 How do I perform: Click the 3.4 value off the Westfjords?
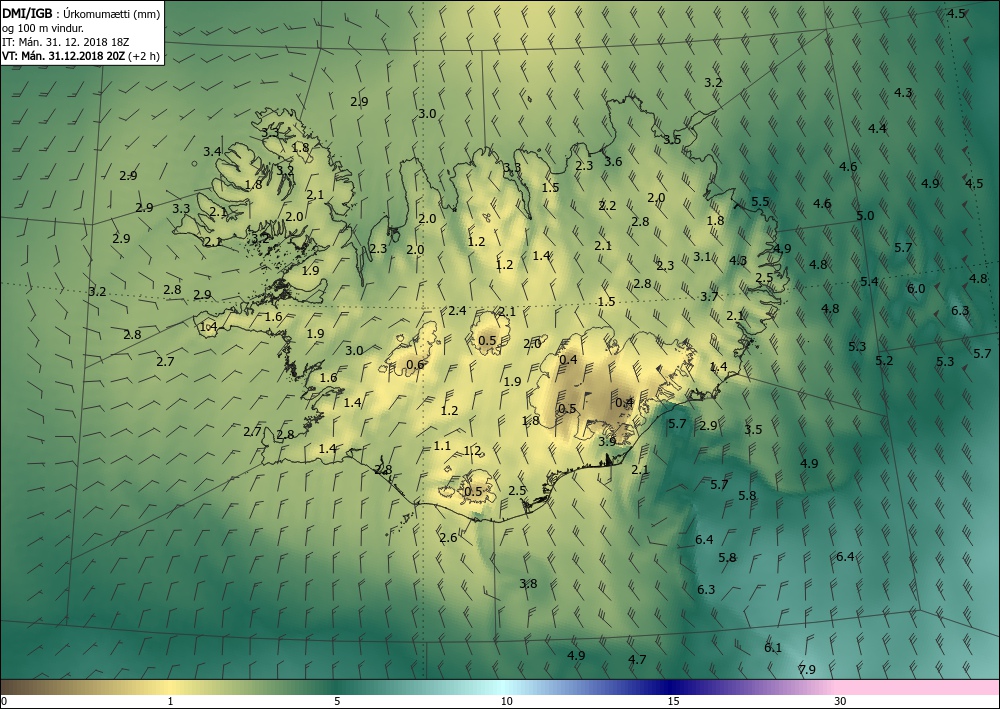click(212, 151)
